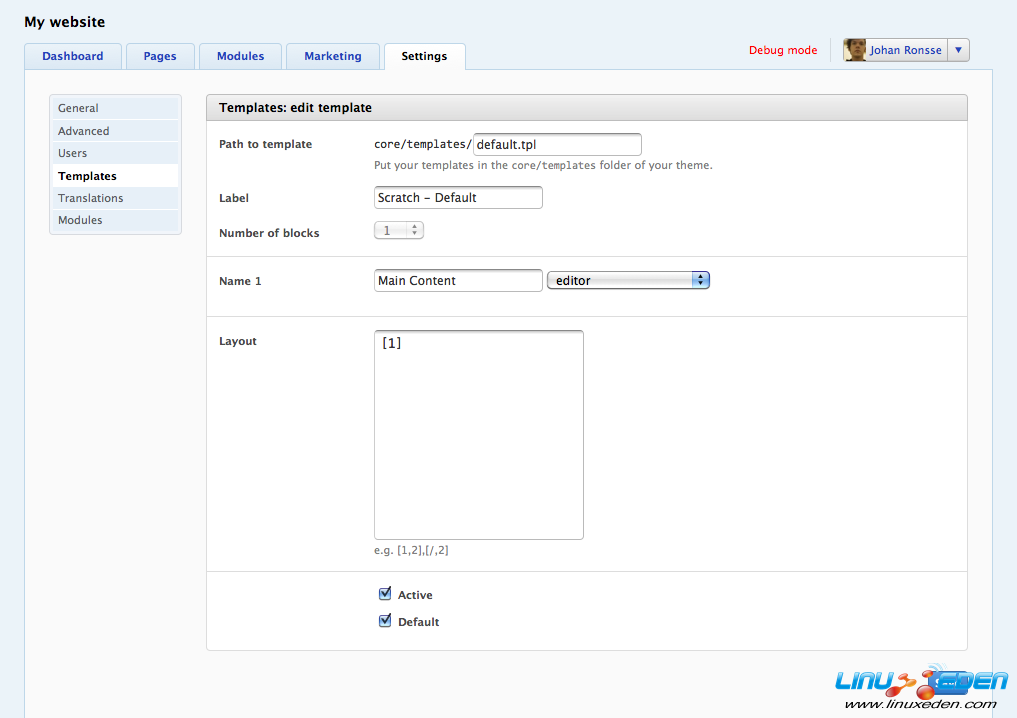Click the Johan Ronsse username link
The height and width of the screenshot is (718, 1017).
click(x=905, y=50)
